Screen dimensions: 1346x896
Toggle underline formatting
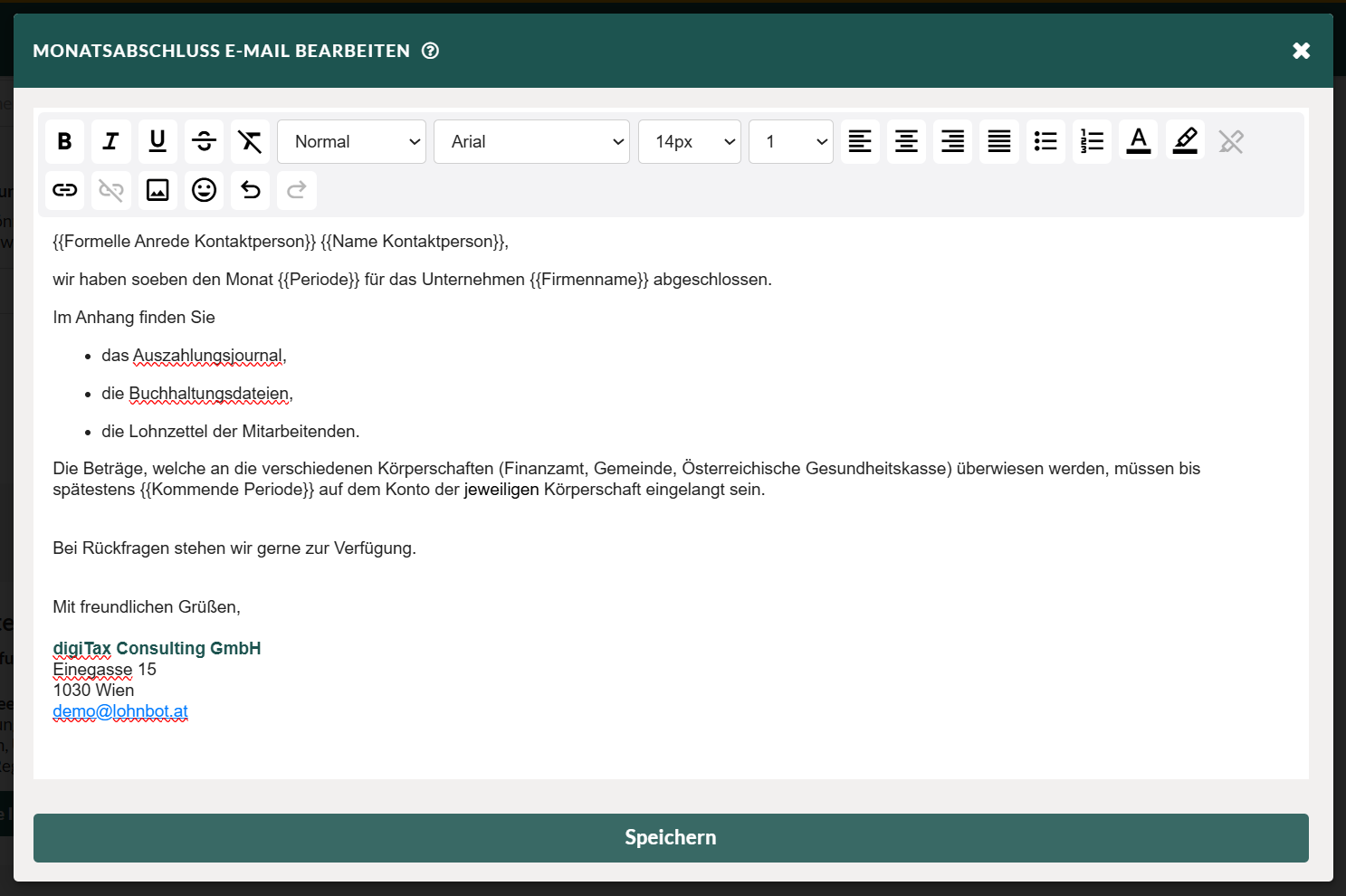coord(158,141)
